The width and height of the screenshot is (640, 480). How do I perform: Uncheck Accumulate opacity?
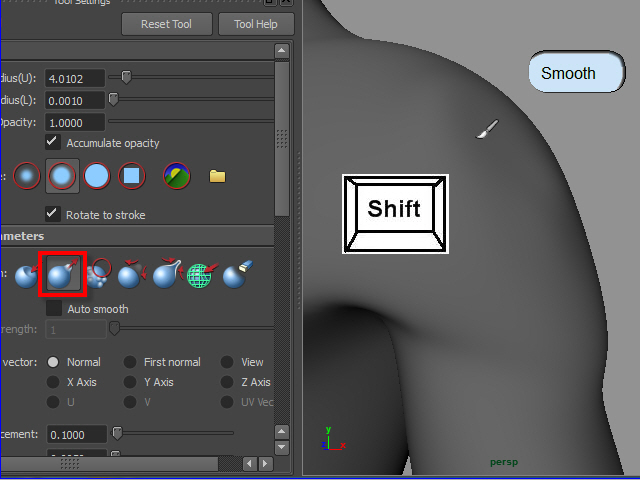coord(54,143)
